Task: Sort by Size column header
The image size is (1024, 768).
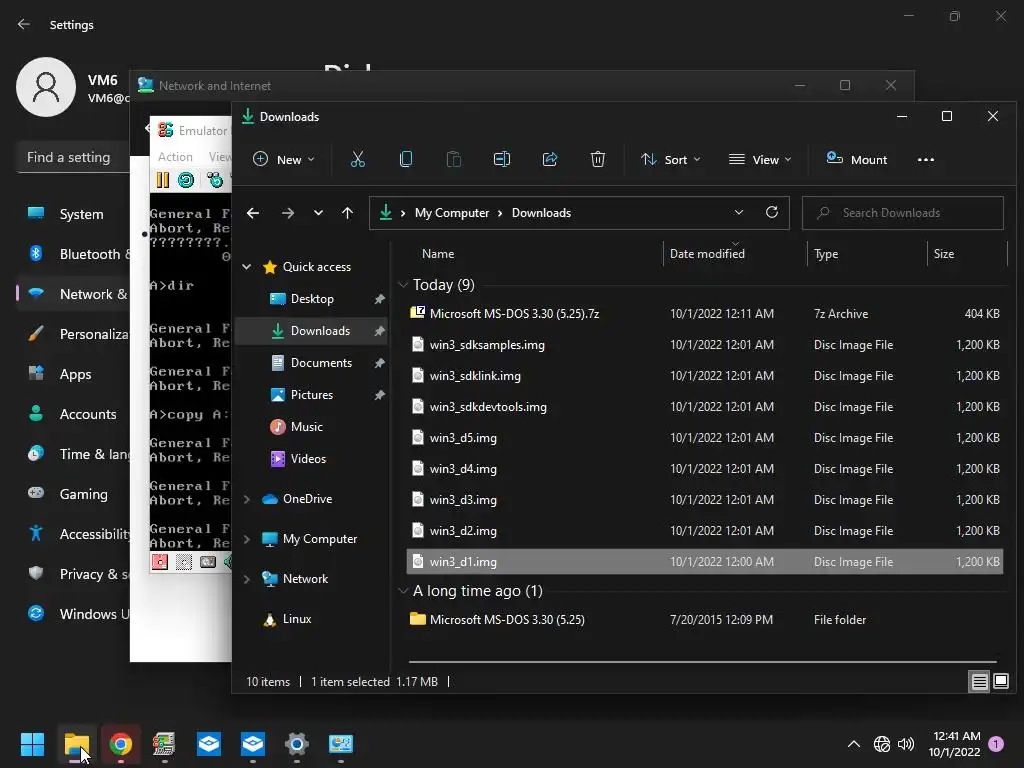Action: tap(943, 253)
